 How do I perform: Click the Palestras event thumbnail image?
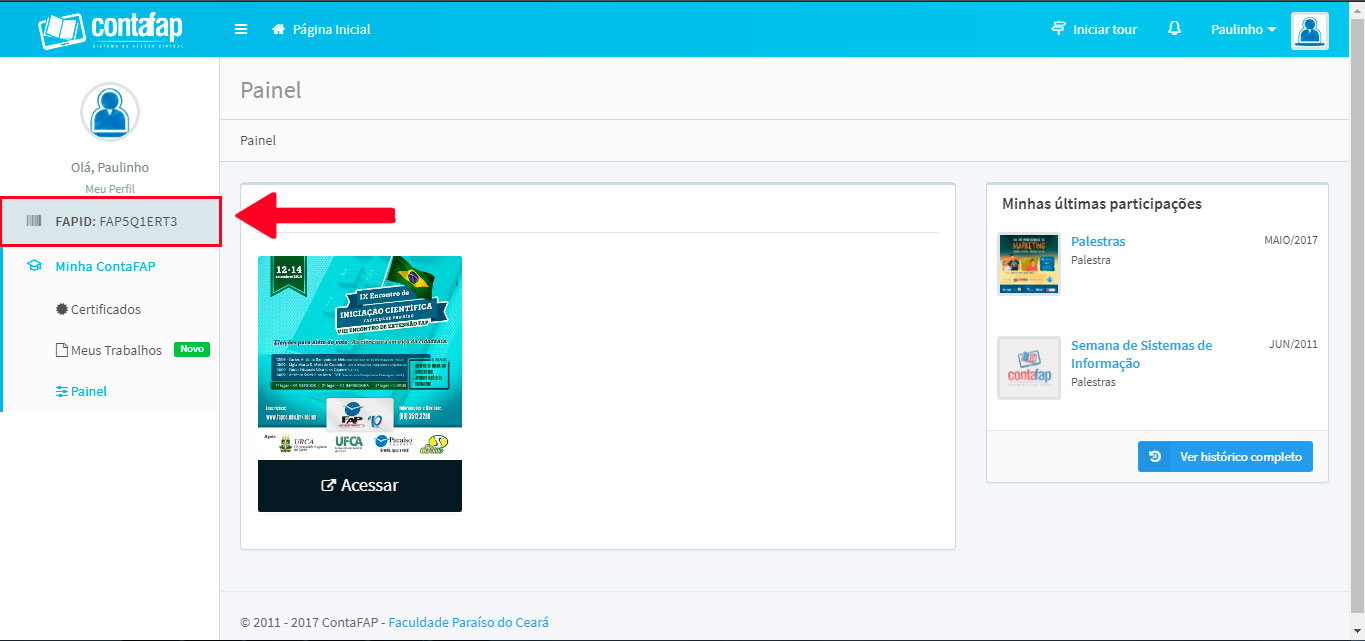point(1029,264)
